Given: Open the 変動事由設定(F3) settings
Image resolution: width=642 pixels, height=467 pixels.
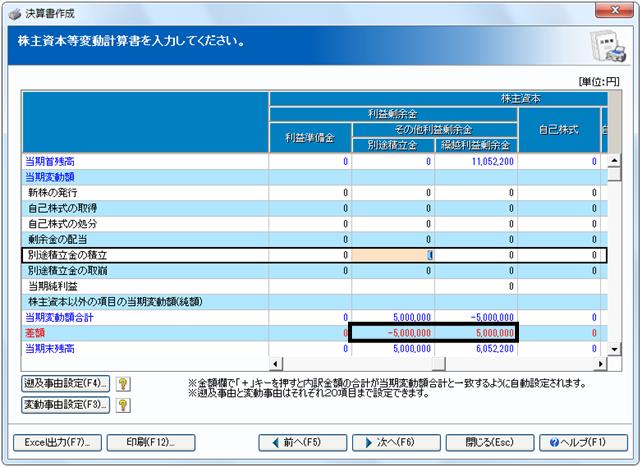Looking at the screenshot, I should coord(66,405).
